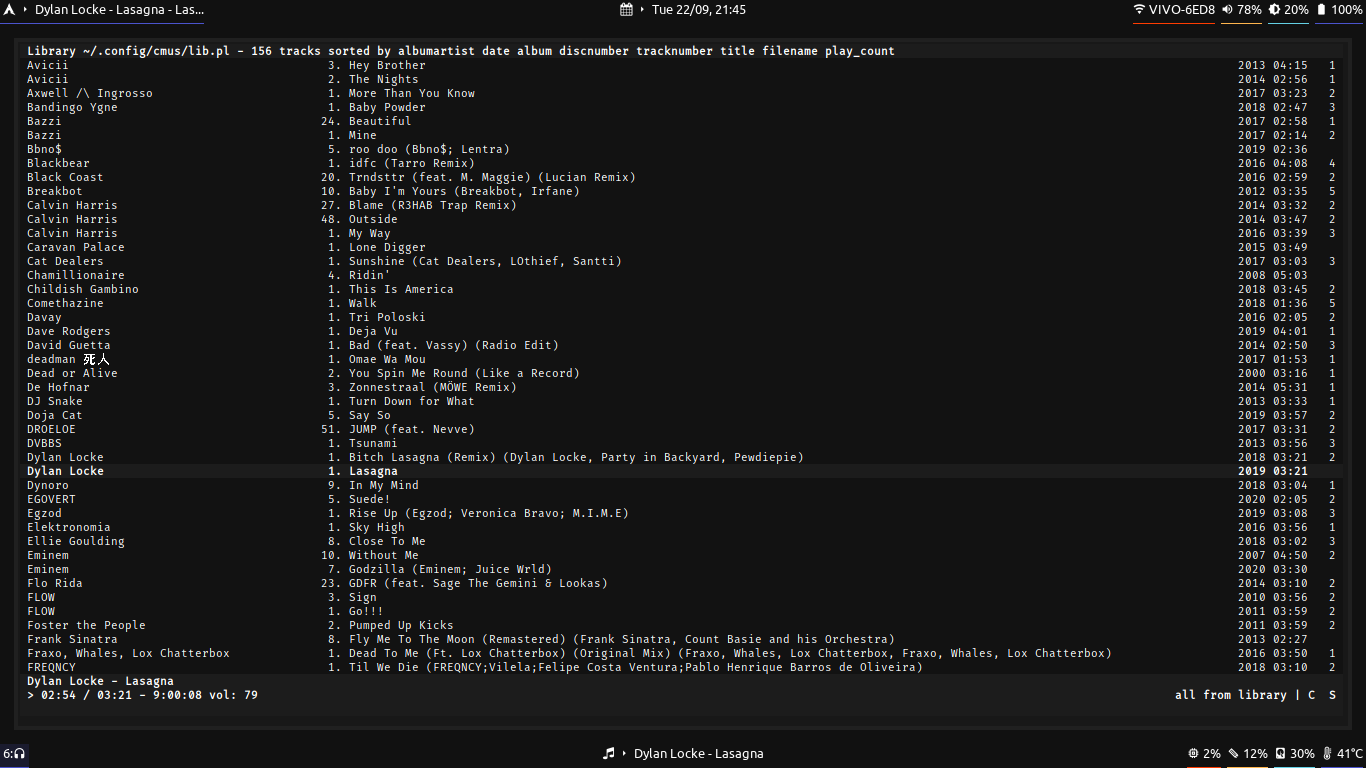Select the Black Coast 'Trndsttr' track

683,177
